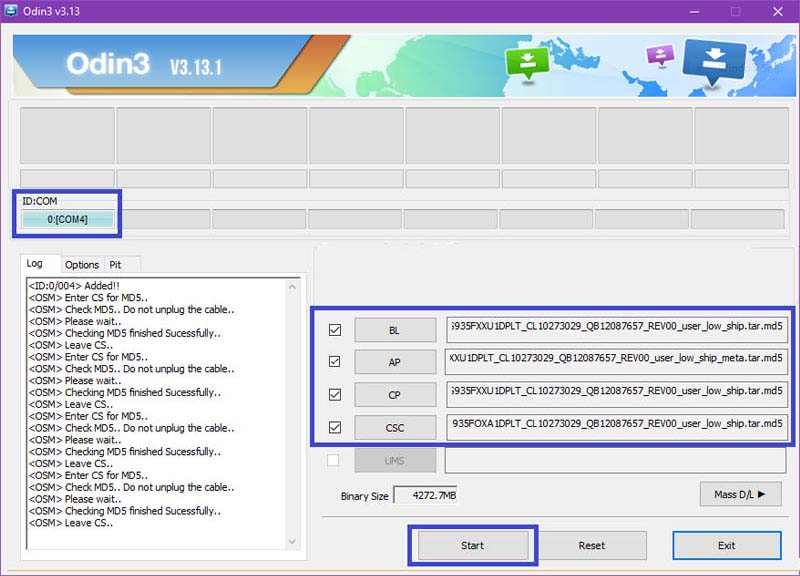Open the Pit tab

coord(116,265)
